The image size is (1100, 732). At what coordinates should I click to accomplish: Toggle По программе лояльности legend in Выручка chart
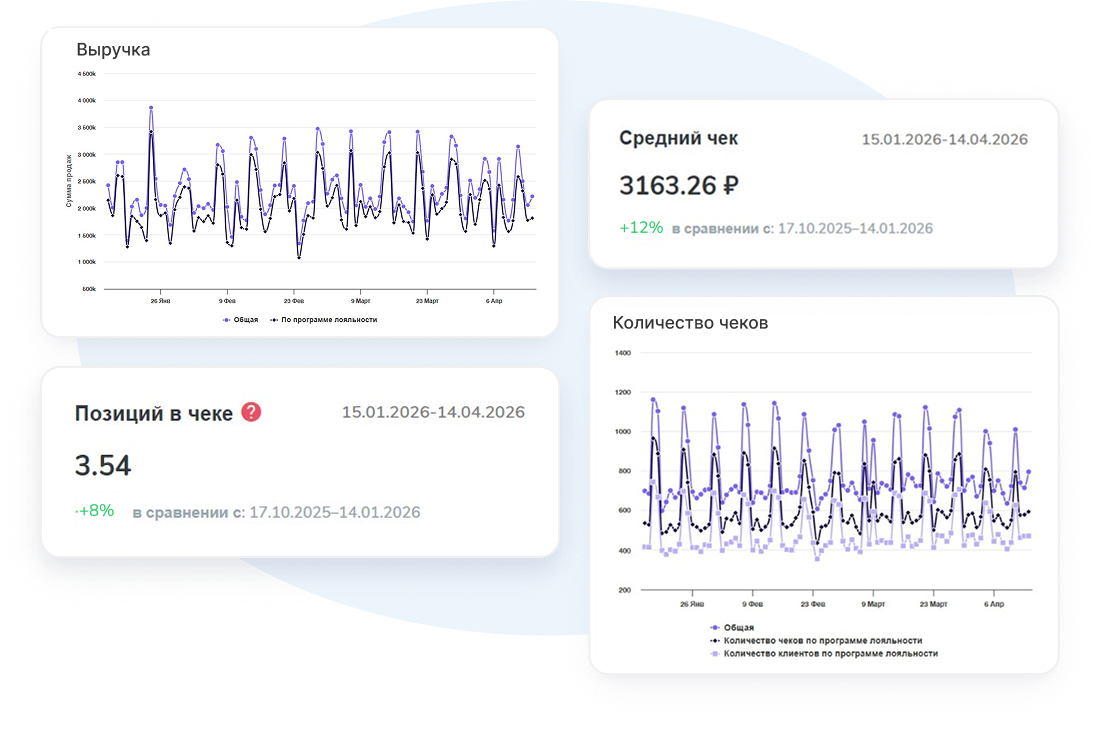[323, 320]
